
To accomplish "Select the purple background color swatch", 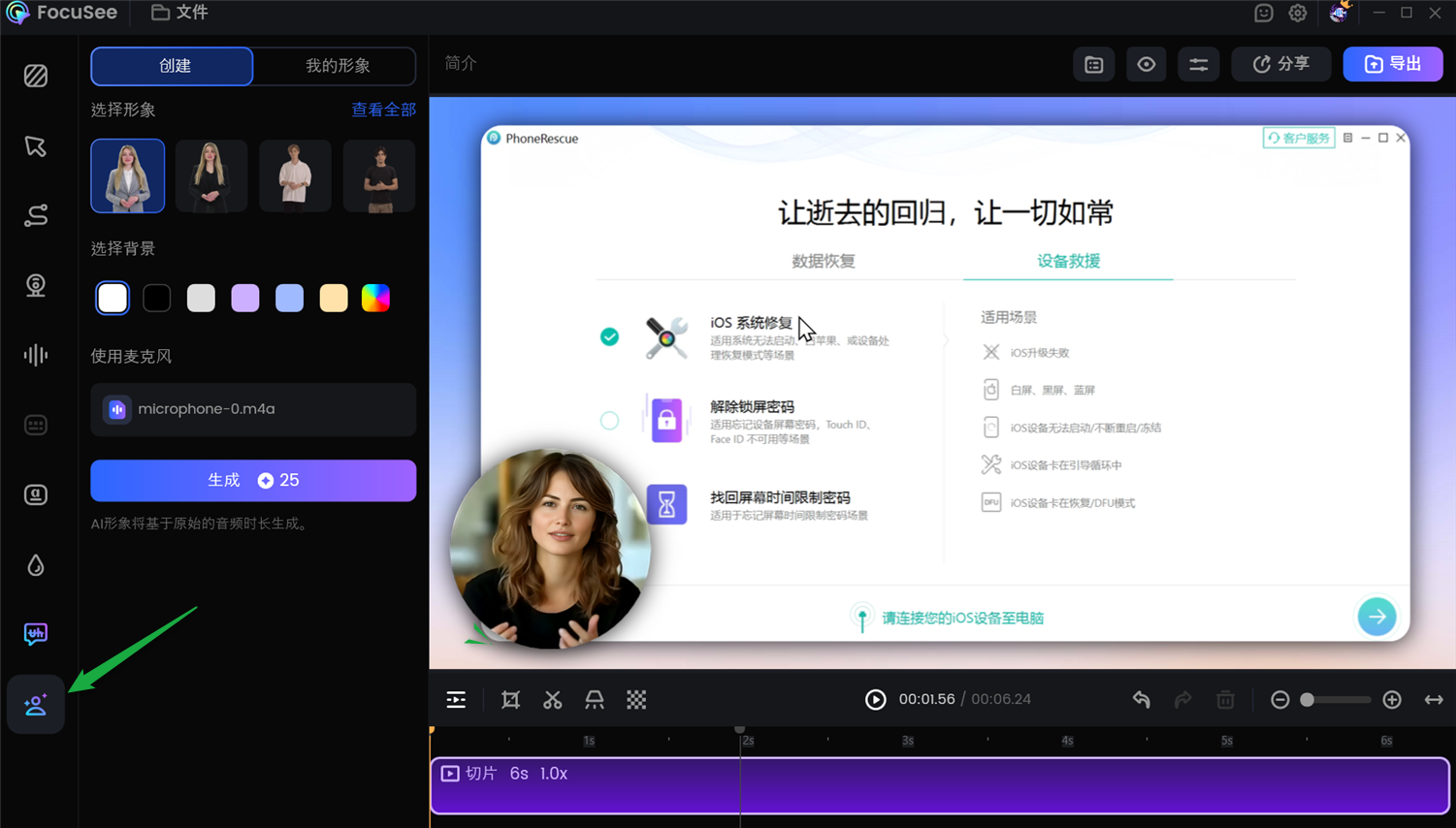I will click(244, 298).
